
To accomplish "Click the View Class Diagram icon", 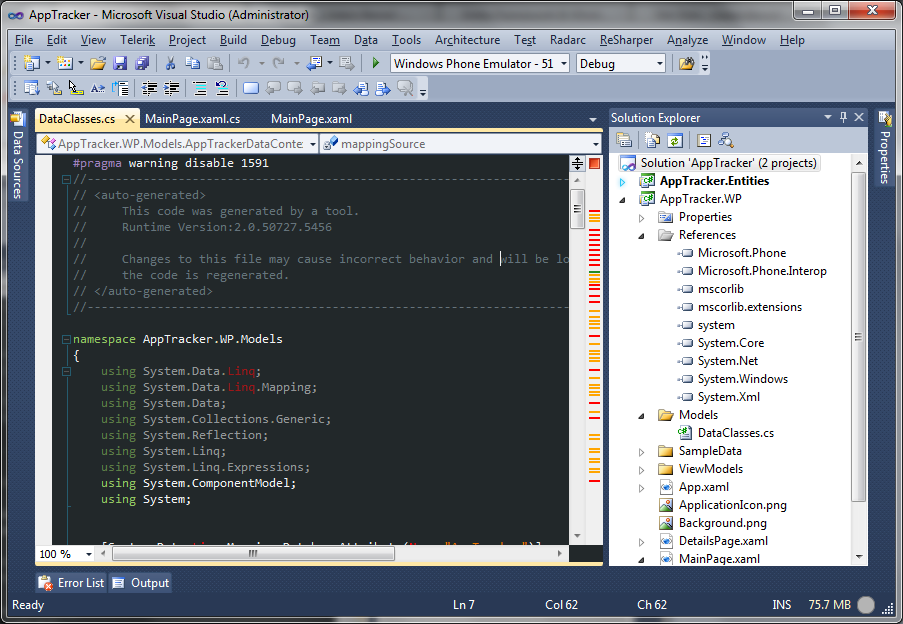I will 726,140.
